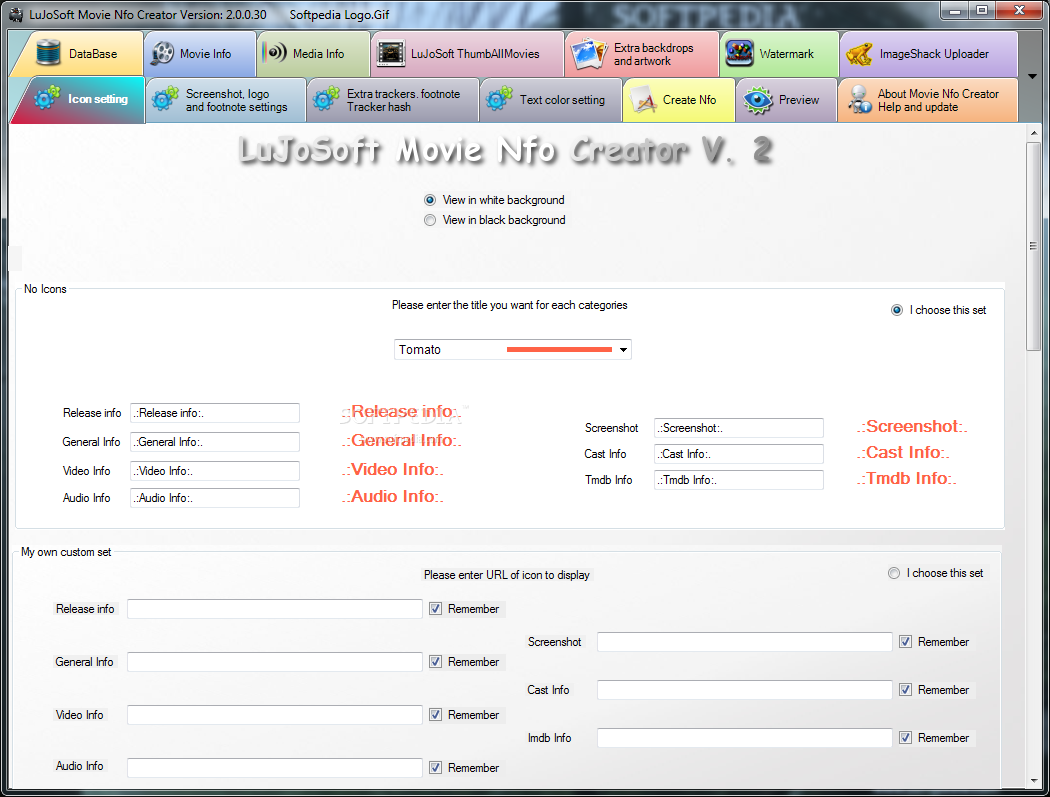
Task: Select View in black background
Action: 430,220
